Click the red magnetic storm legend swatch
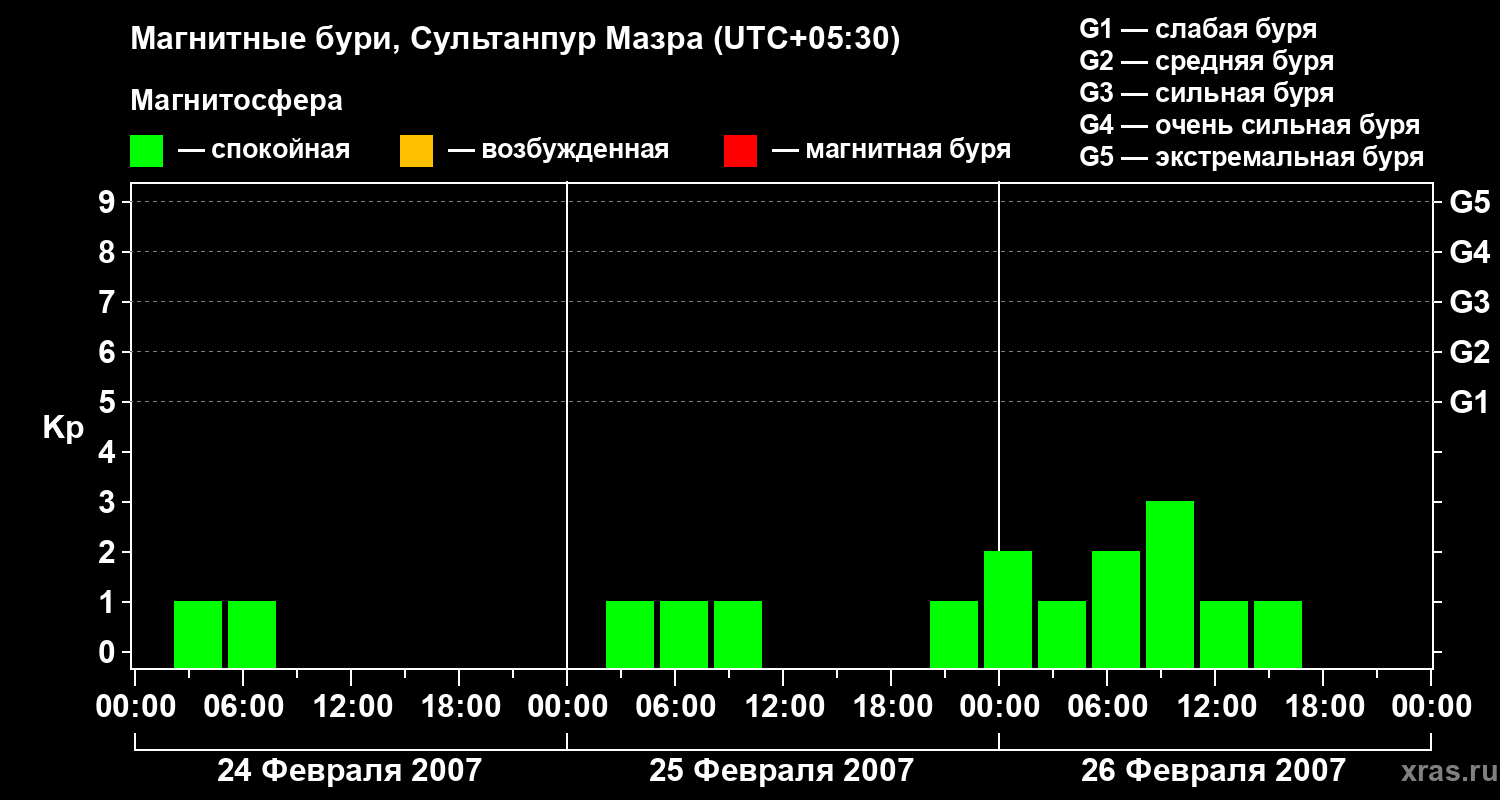The height and width of the screenshot is (800, 1500). click(740, 151)
